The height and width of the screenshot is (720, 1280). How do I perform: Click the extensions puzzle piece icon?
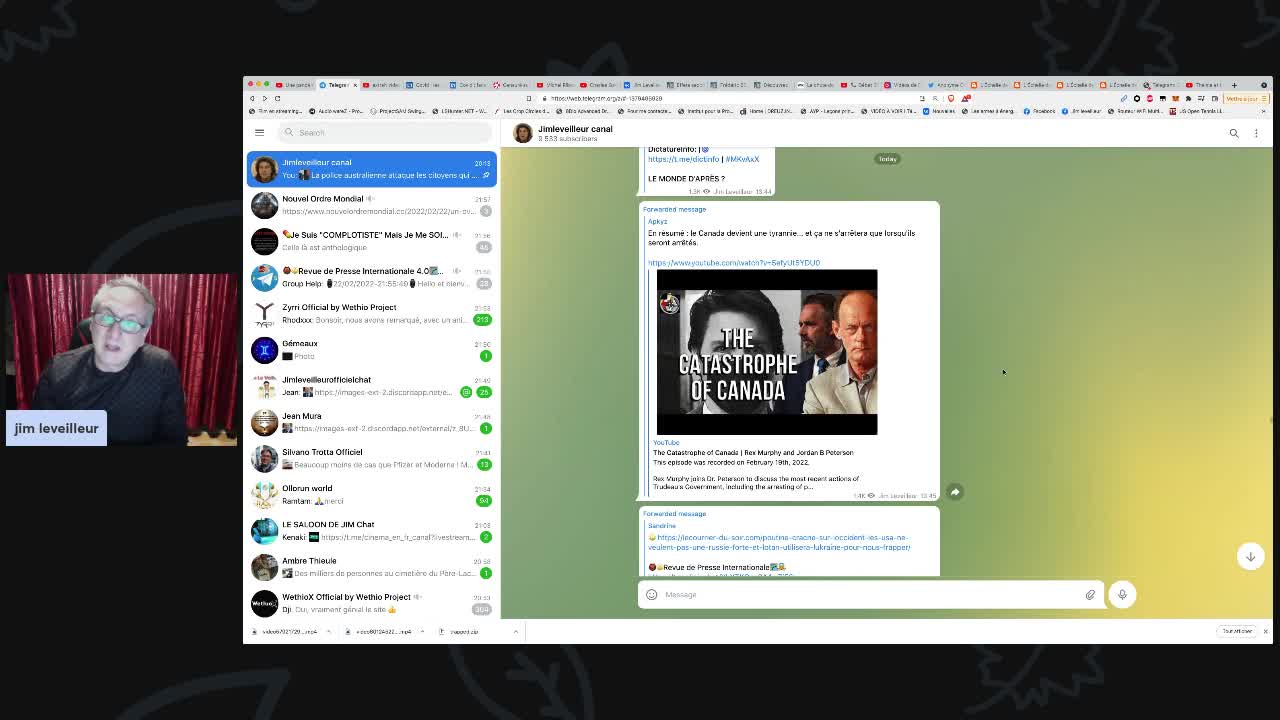tap(1188, 98)
